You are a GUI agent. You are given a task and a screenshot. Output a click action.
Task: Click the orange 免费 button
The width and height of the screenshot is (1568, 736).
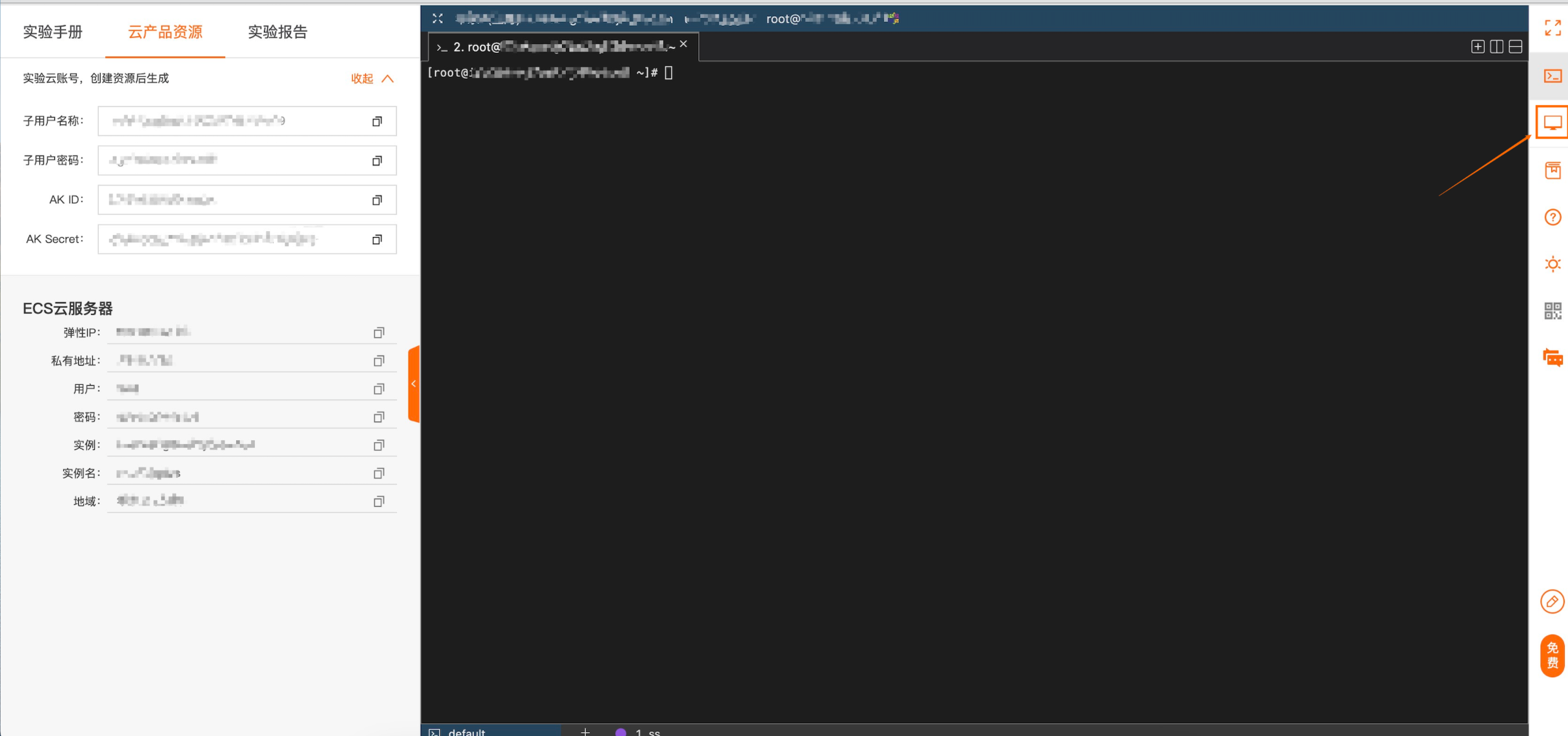pyautogui.click(x=1553, y=656)
